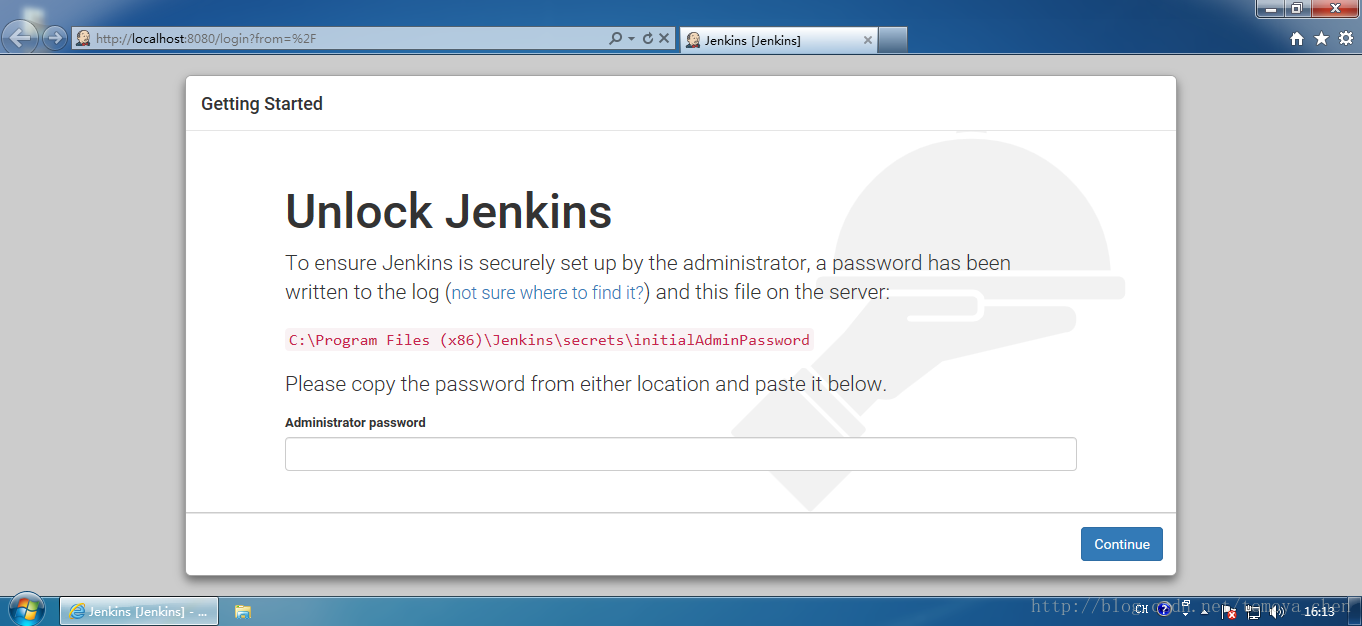Click the Jenkins favicon in the address bar
Screen dimensions: 1362x626
click(83, 38)
